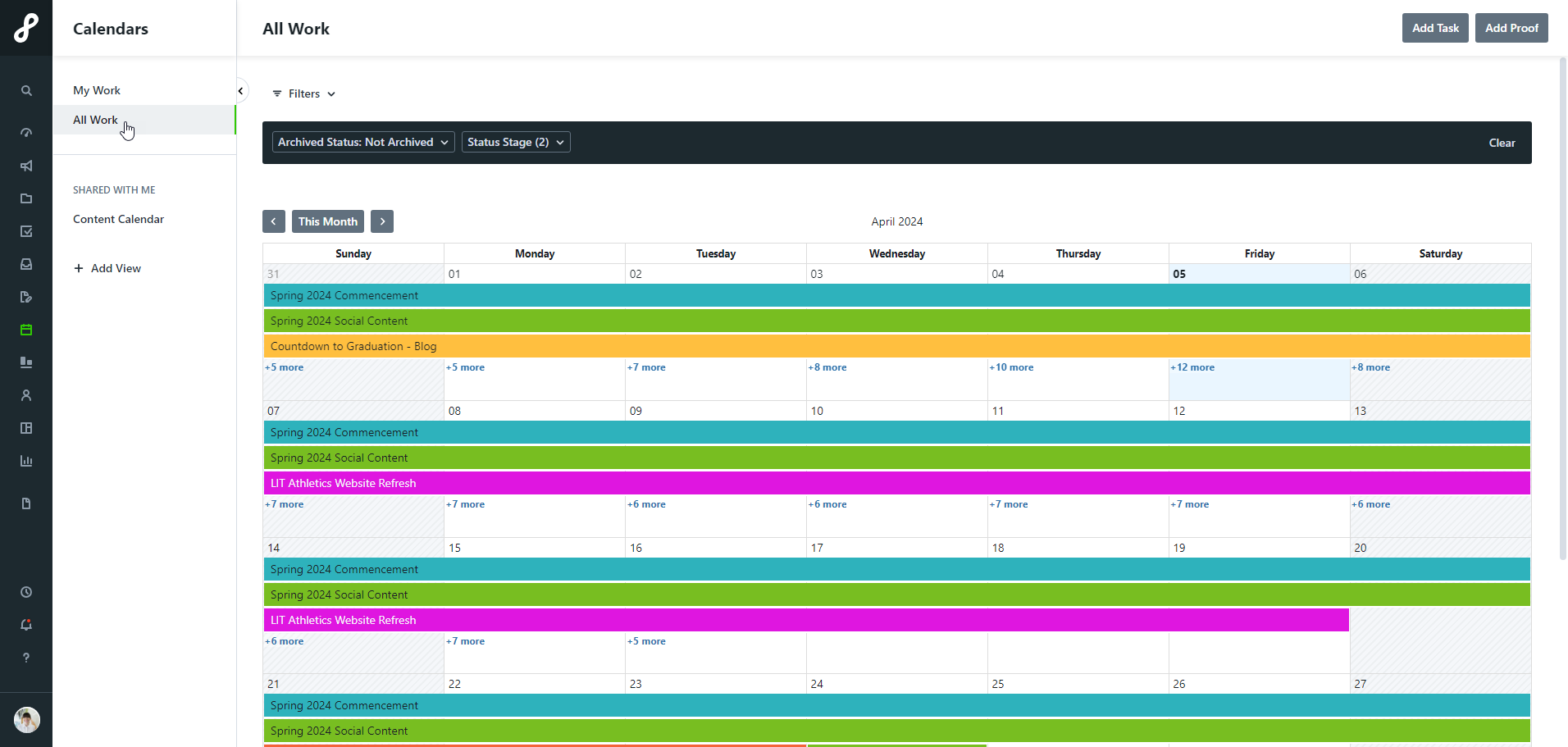Open the single document icon
The image size is (1568, 747).
(x=26, y=503)
